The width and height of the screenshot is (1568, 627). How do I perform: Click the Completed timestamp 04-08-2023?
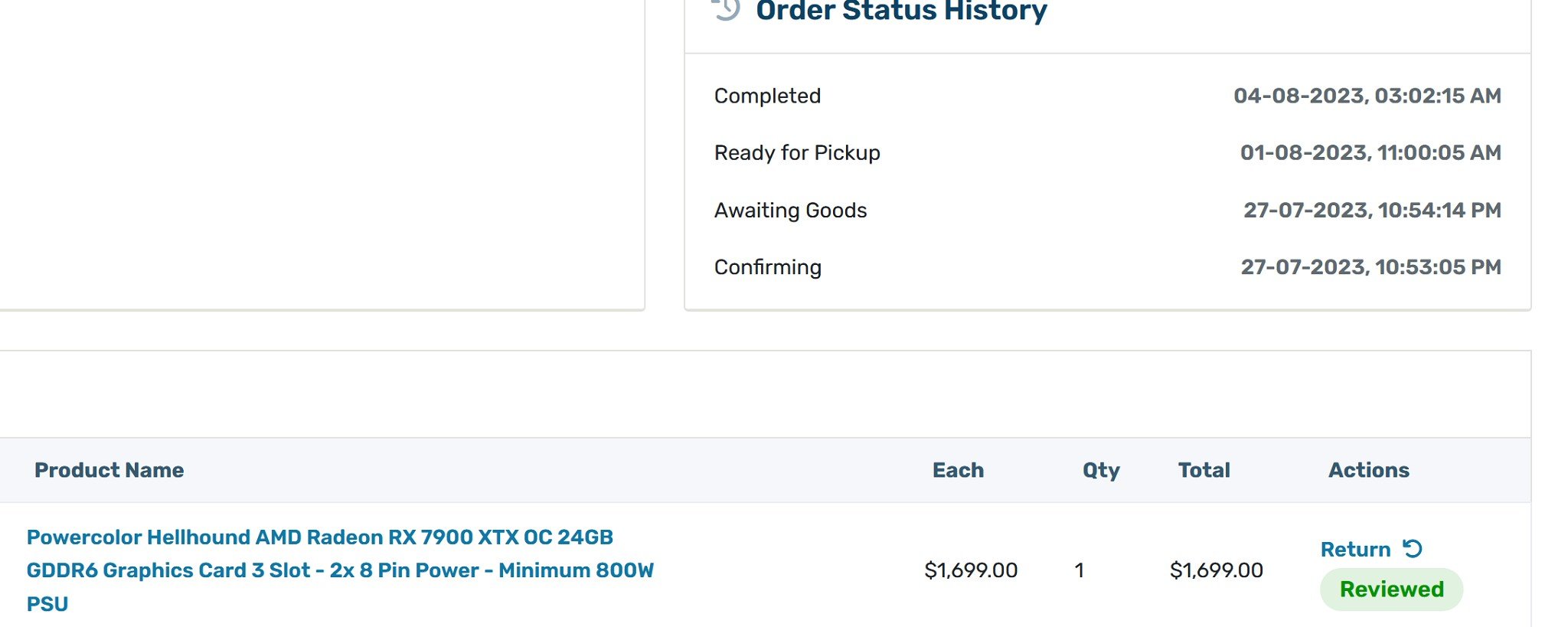click(1367, 96)
